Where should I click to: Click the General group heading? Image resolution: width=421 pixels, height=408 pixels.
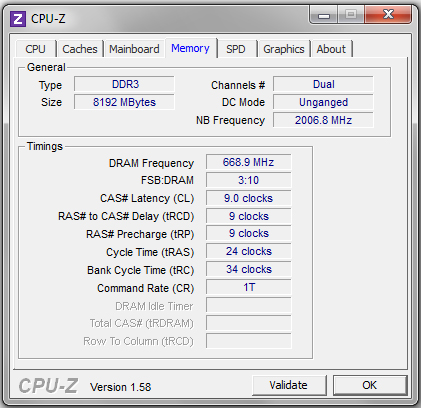coord(46,67)
